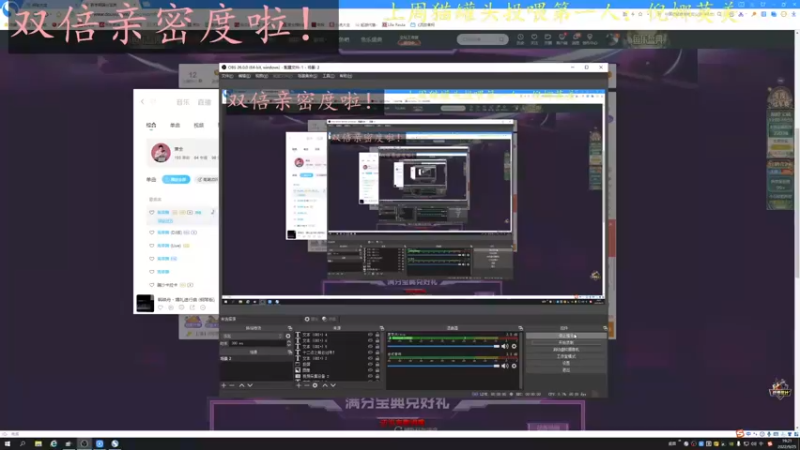Move scene down in the scenes list

(250, 385)
